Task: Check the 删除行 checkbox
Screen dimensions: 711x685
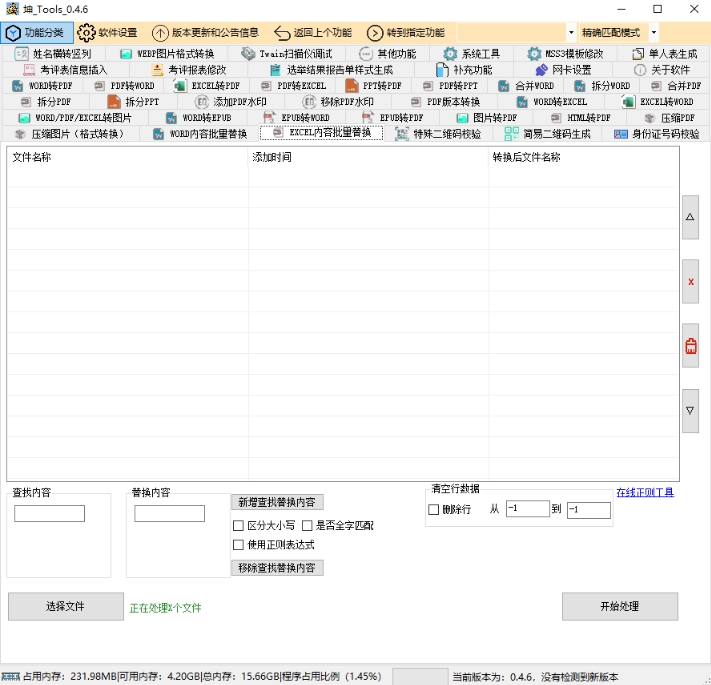Action: click(434, 510)
